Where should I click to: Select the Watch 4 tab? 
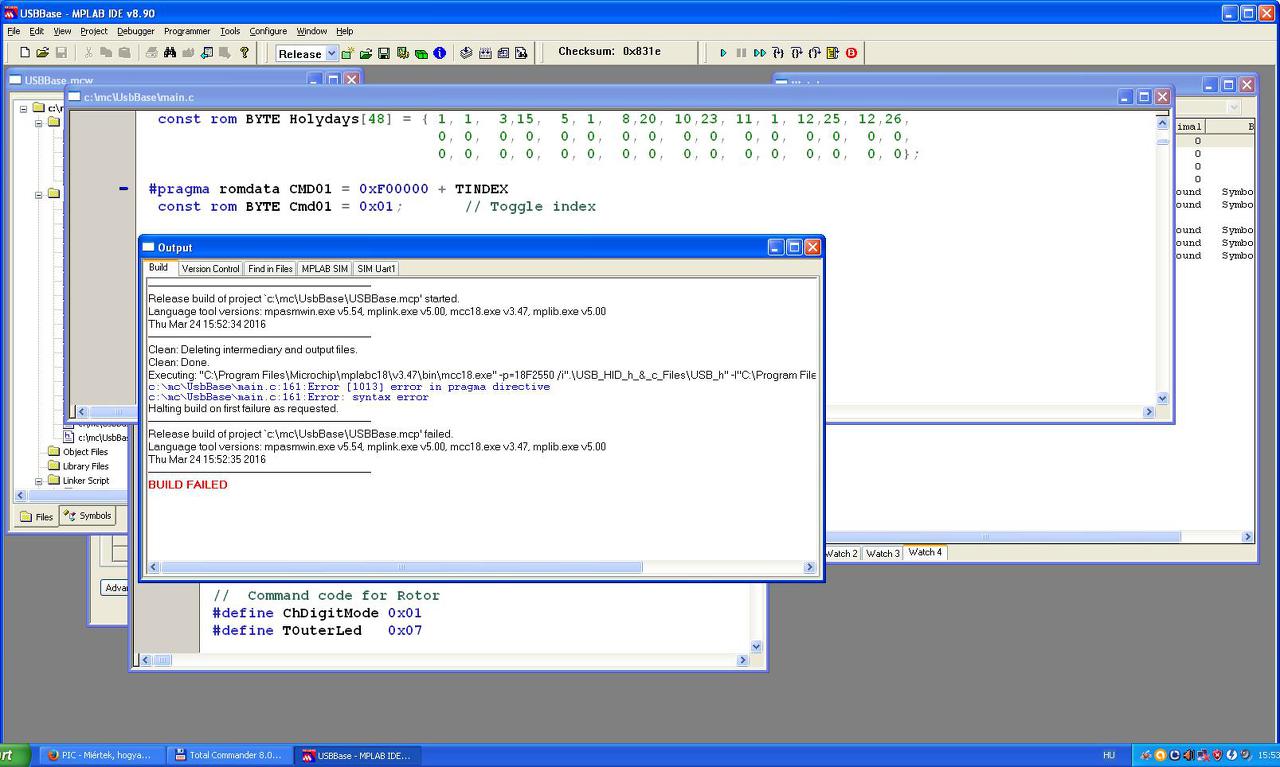click(924, 552)
